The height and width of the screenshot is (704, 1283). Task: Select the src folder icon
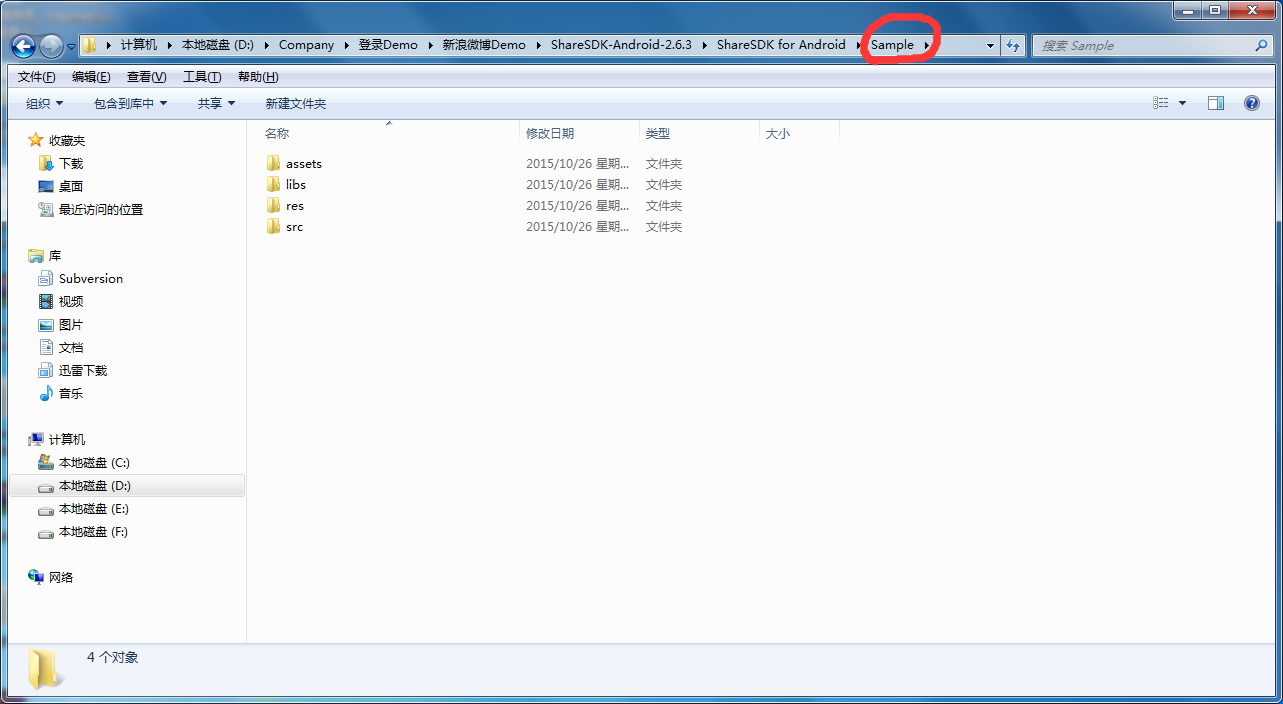[x=274, y=226]
